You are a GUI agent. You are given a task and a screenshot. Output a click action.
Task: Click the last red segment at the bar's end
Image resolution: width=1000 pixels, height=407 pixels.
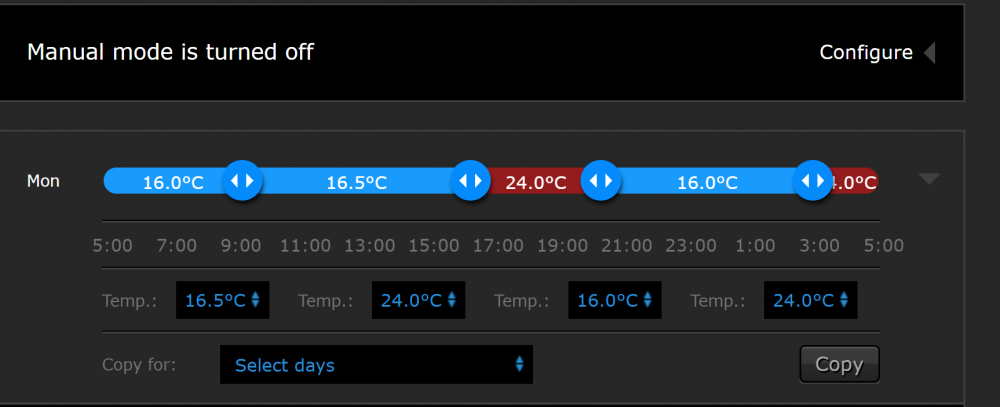click(856, 182)
